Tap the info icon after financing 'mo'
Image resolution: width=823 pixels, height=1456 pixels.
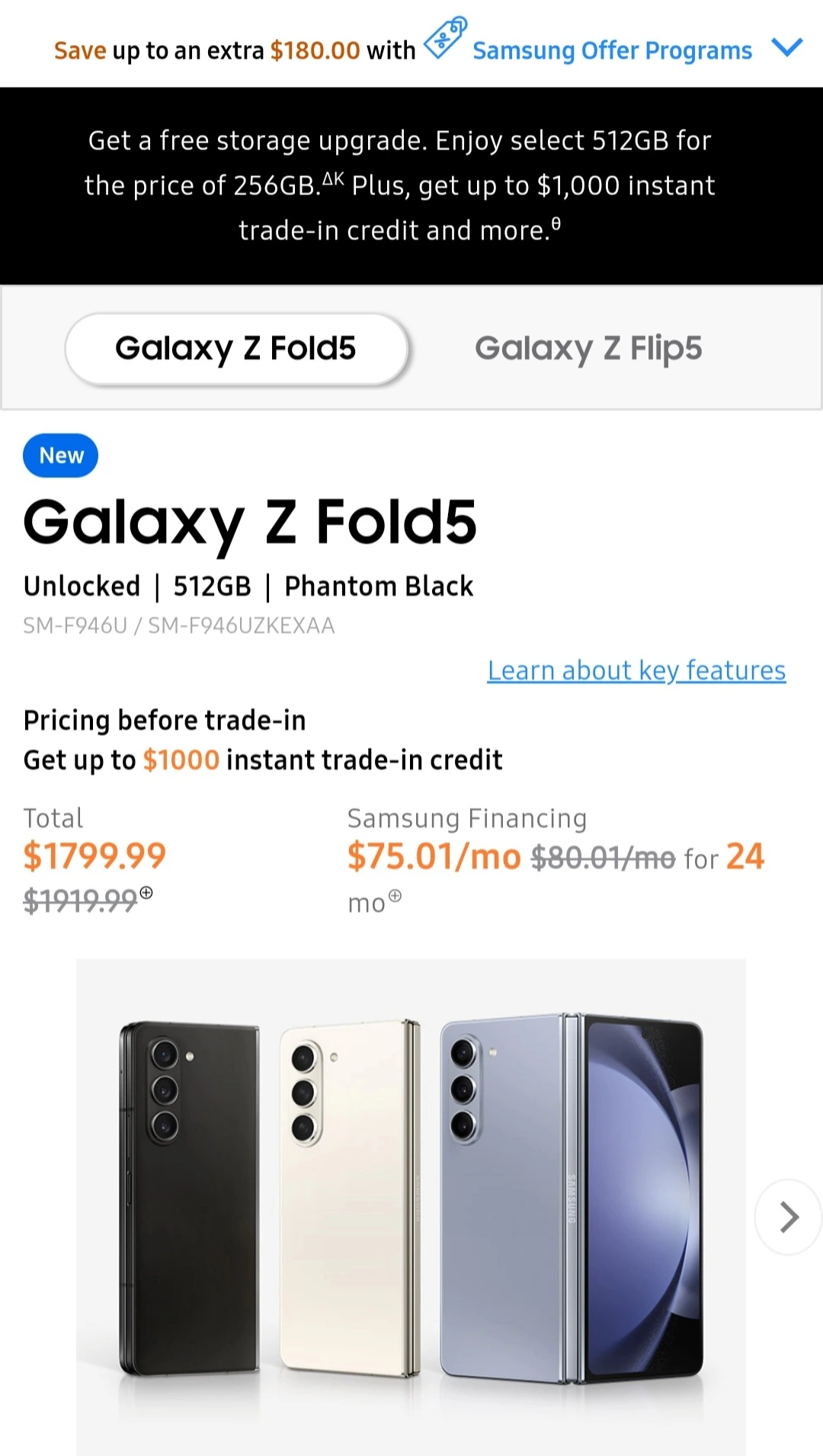coord(395,896)
